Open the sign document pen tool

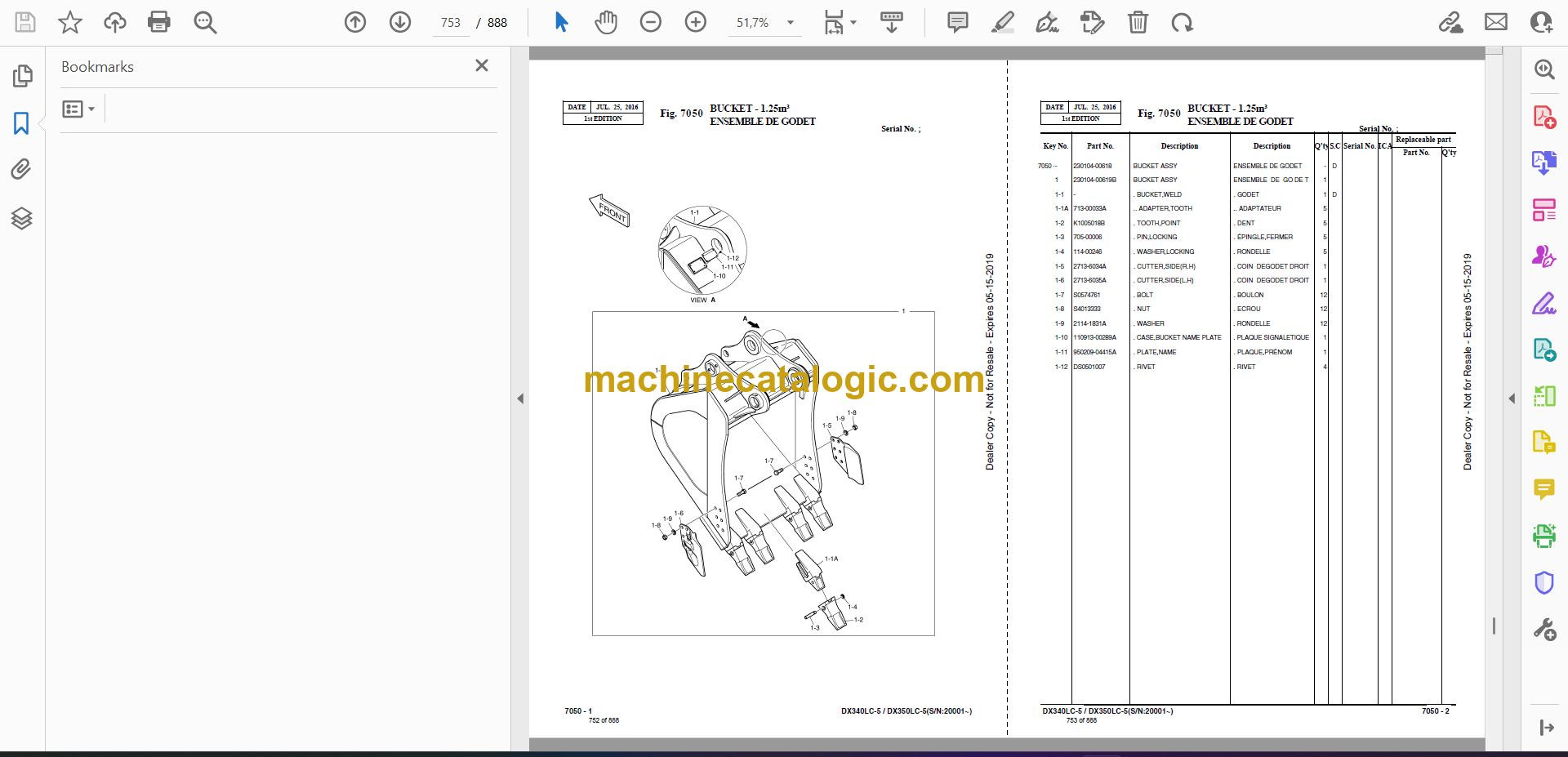coord(1048,22)
